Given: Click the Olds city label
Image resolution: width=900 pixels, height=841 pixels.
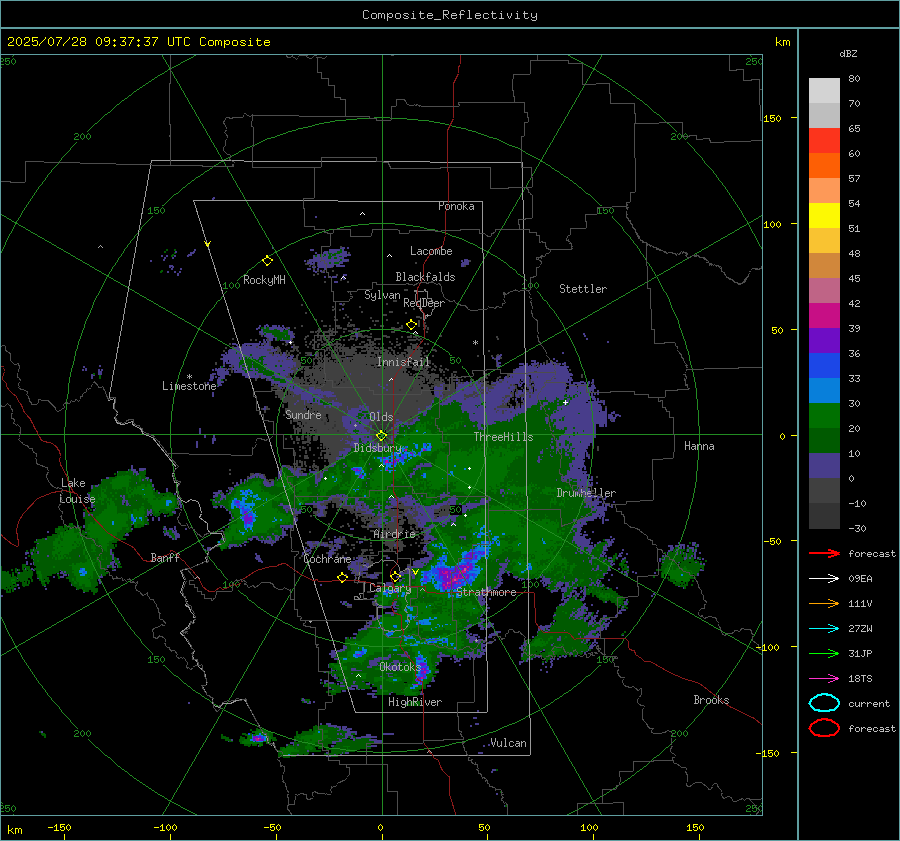Looking at the screenshot, I should [381, 417].
